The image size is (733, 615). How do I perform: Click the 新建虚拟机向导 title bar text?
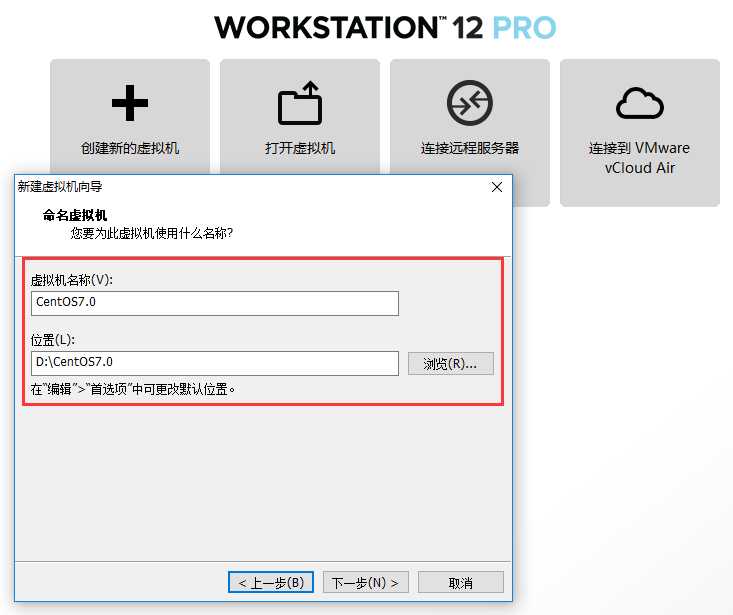coord(60,186)
